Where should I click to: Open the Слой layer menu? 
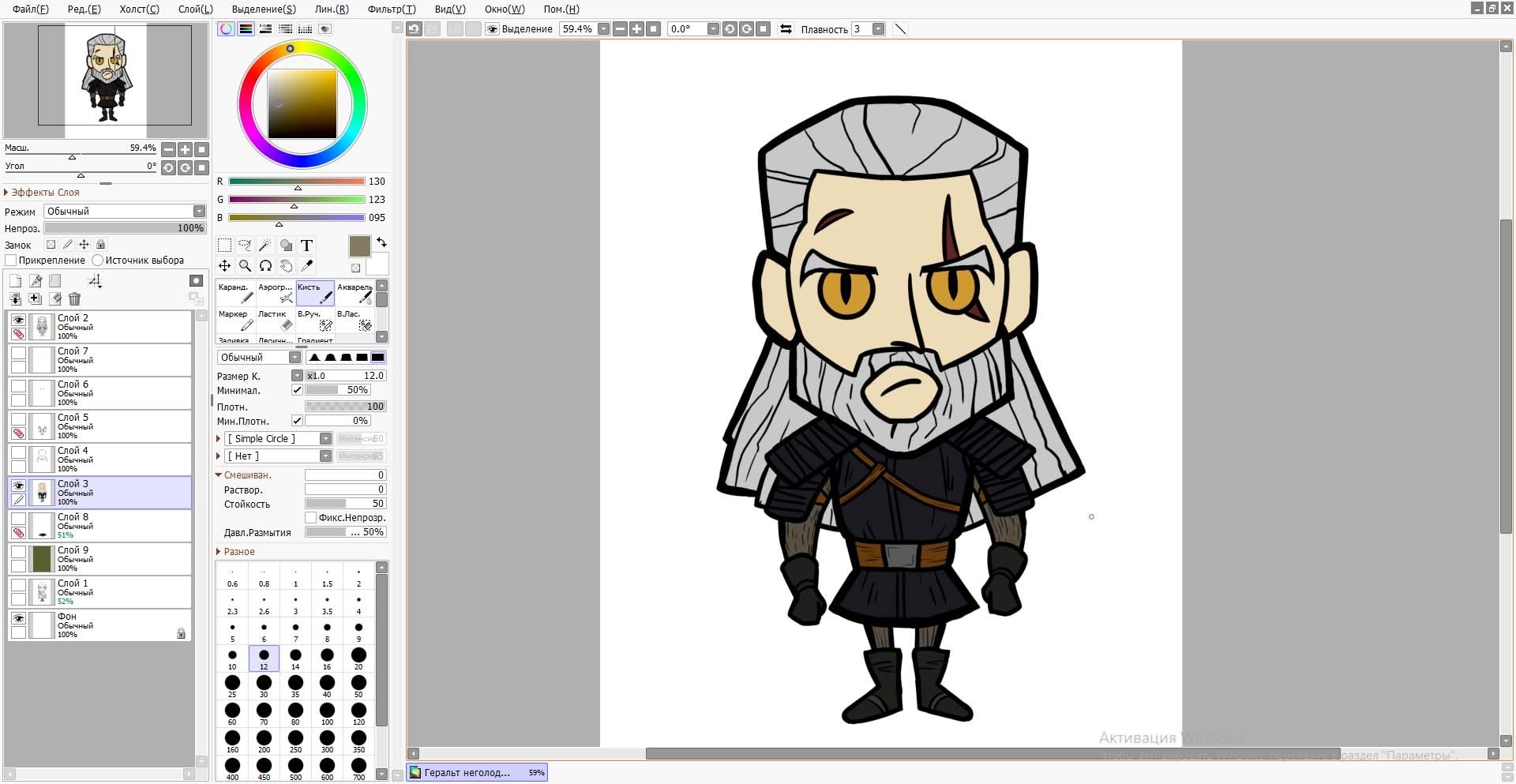(x=195, y=9)
